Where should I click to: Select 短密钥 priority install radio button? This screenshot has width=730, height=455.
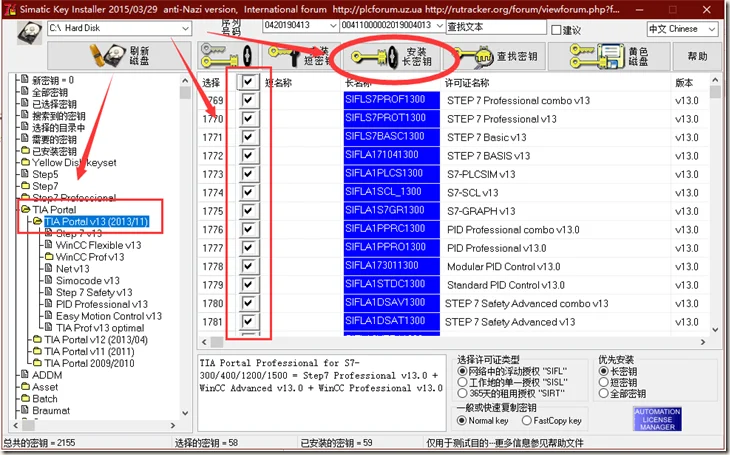coord(603,382)
